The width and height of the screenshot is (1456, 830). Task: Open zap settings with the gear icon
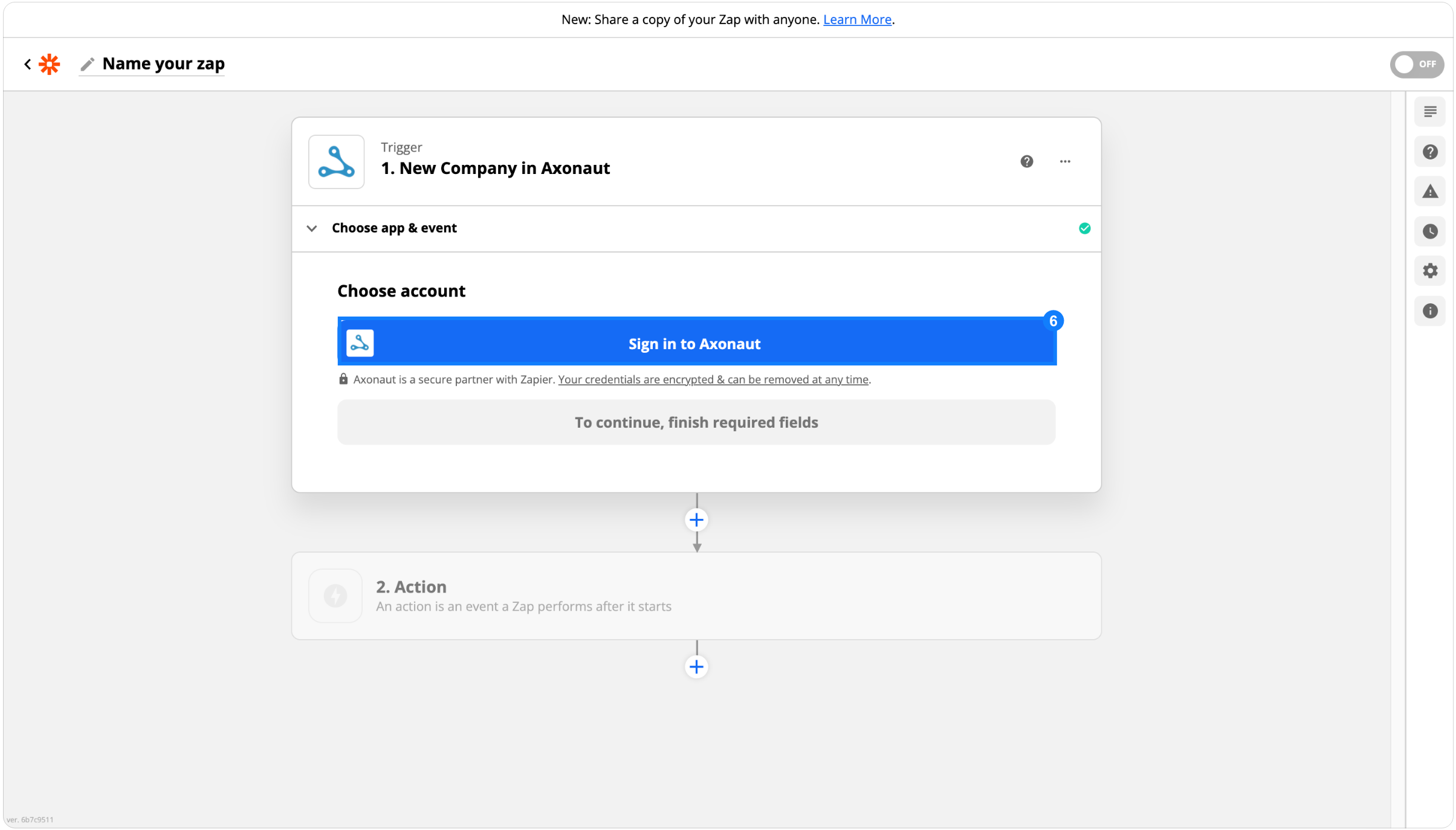[x=1429, y=271]
